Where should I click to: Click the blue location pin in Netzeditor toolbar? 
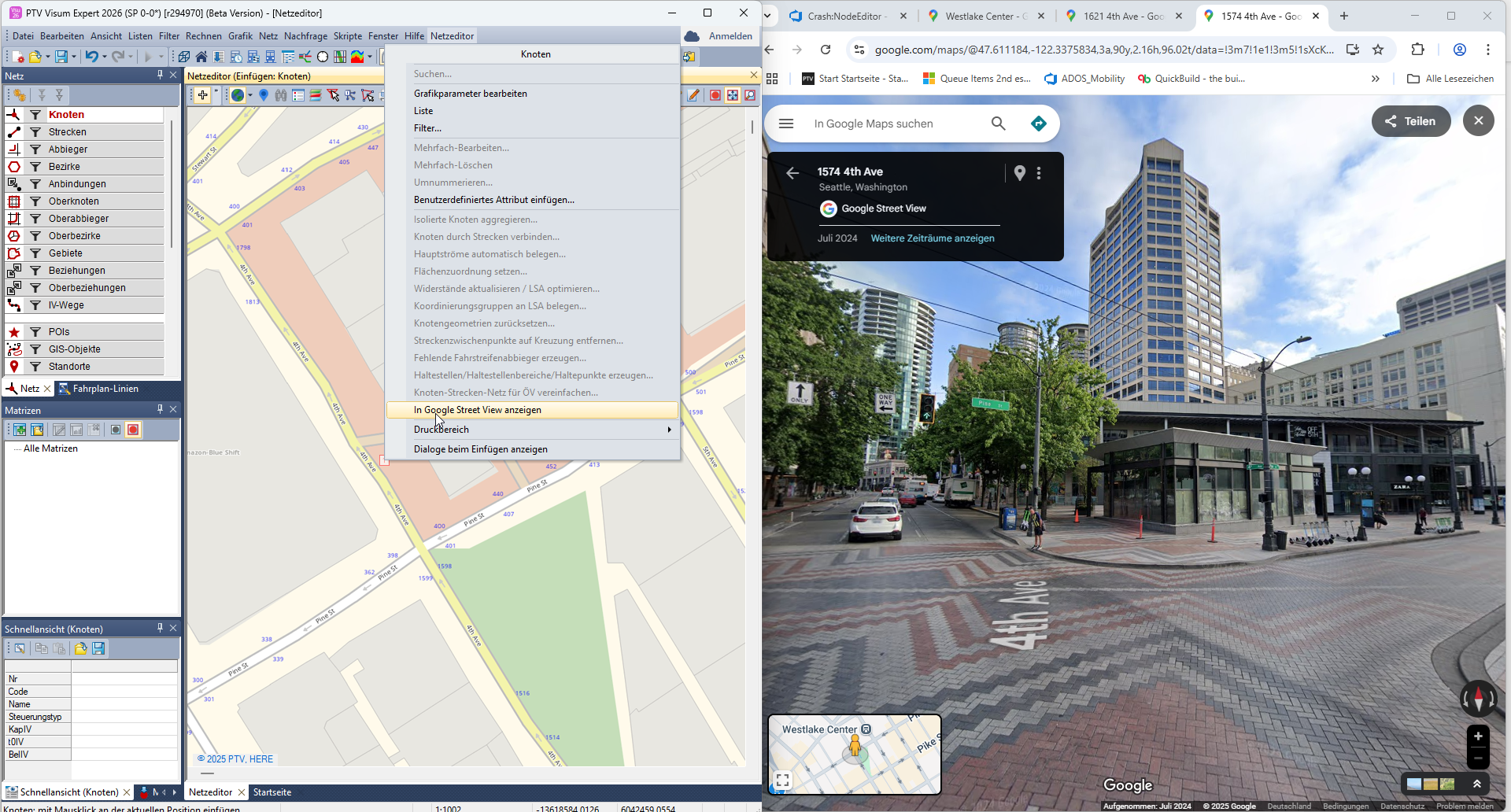264,95
